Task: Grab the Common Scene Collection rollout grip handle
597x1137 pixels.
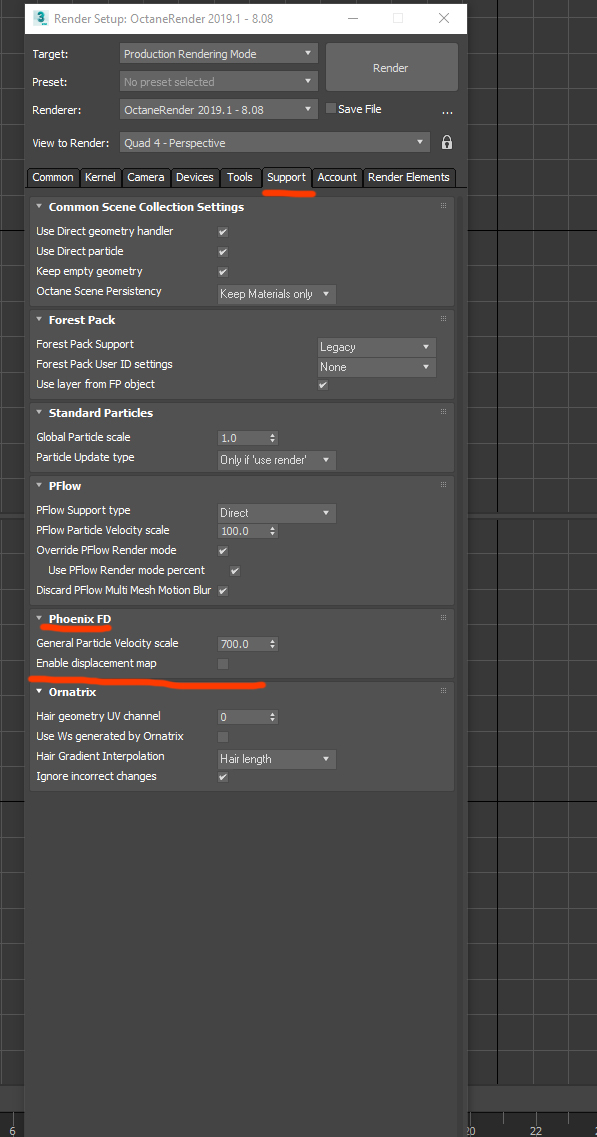Action: tap(443, 207)
